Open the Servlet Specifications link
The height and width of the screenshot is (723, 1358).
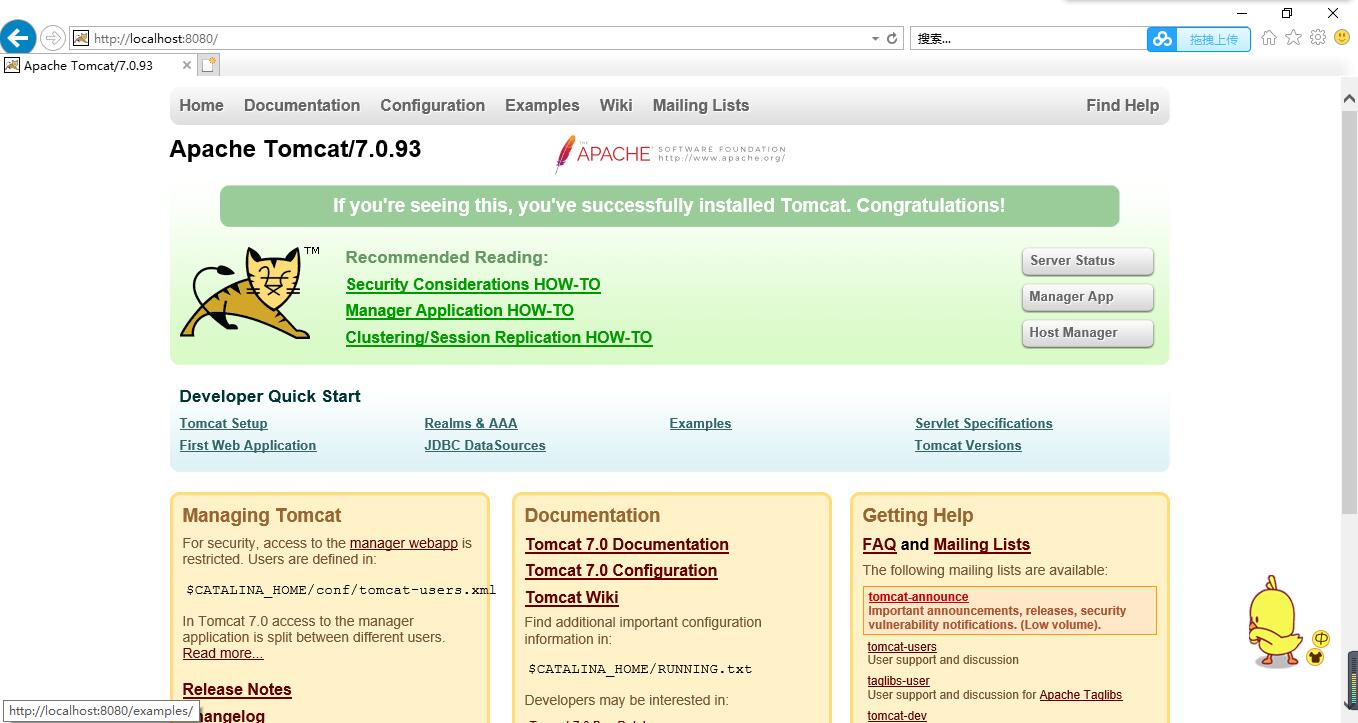click(984, 424)
